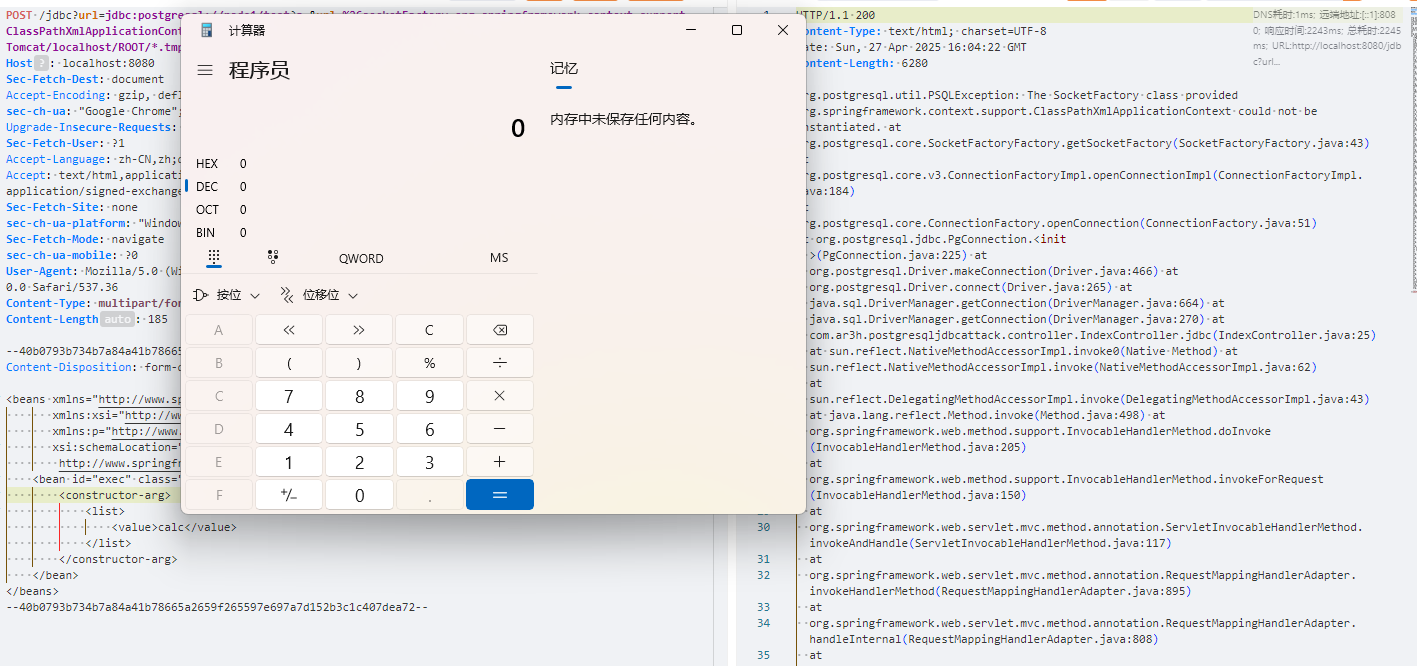Toggle the QWORD word size
The width and height of the screenshot is (1417, 666).
click(x=361, y=258)
